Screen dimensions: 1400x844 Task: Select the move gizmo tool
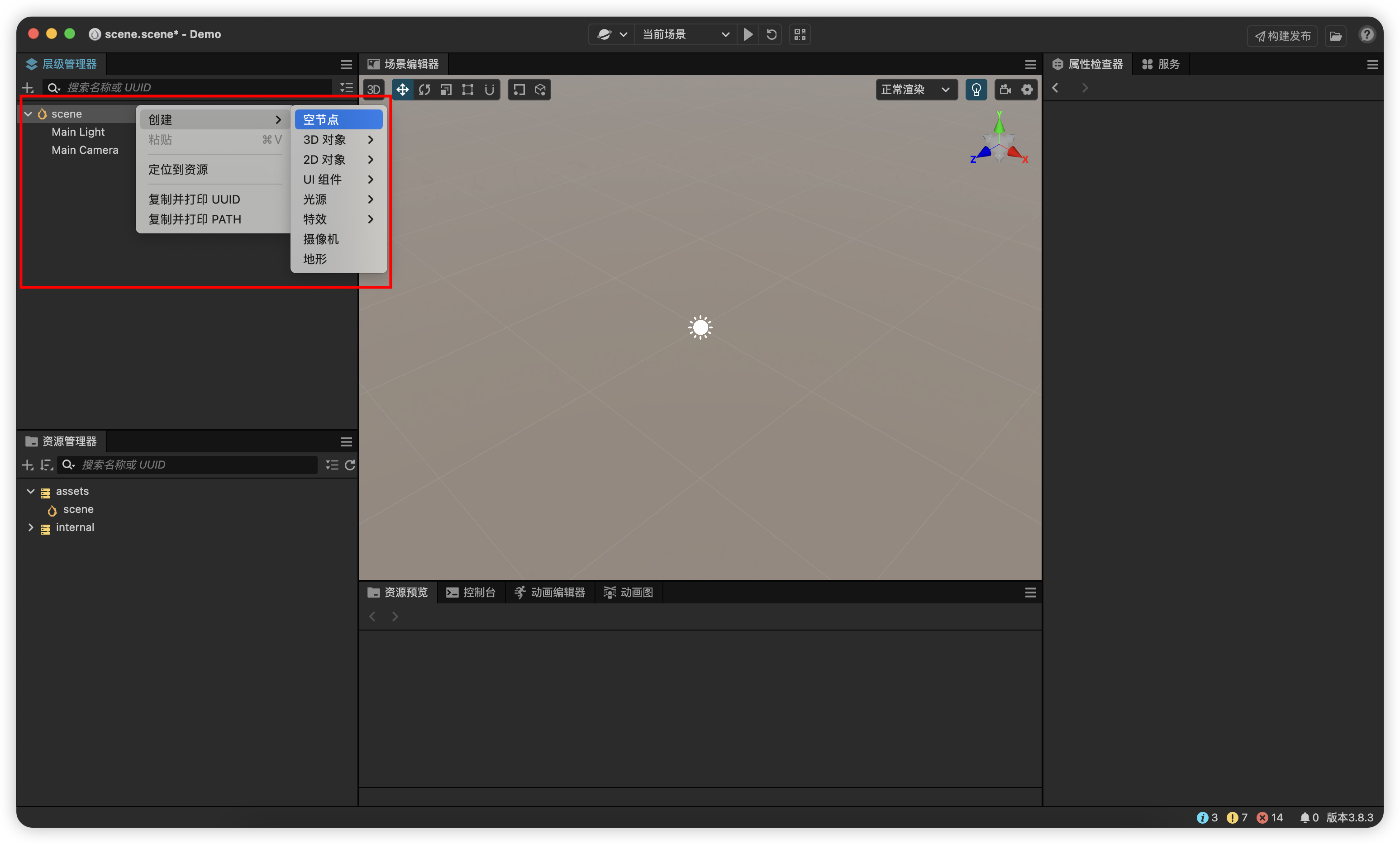click(402, 90)
